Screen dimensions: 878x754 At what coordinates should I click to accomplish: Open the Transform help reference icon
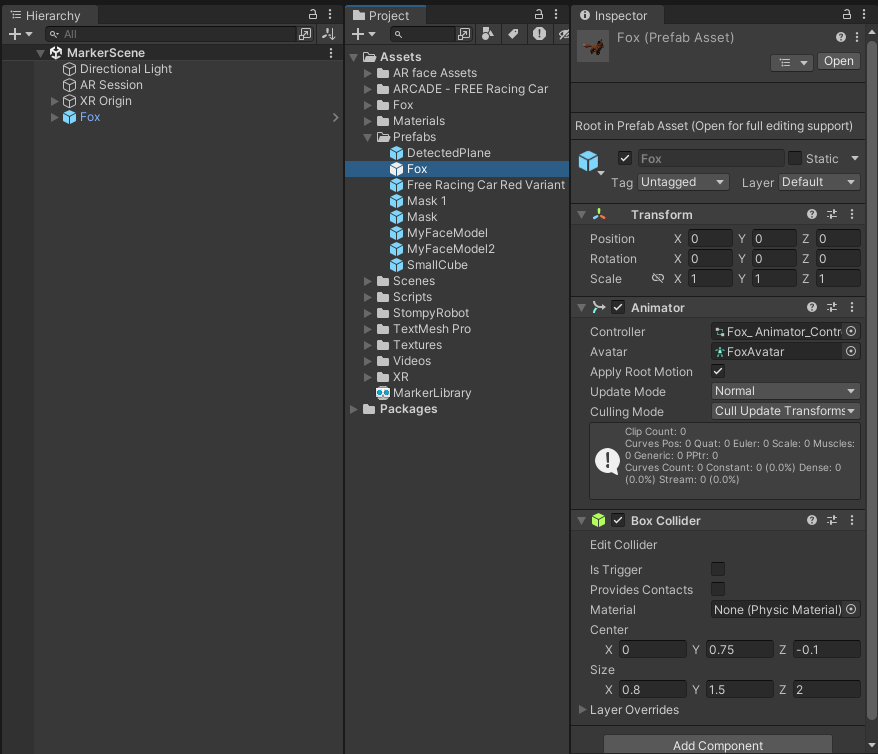point(811,214)
